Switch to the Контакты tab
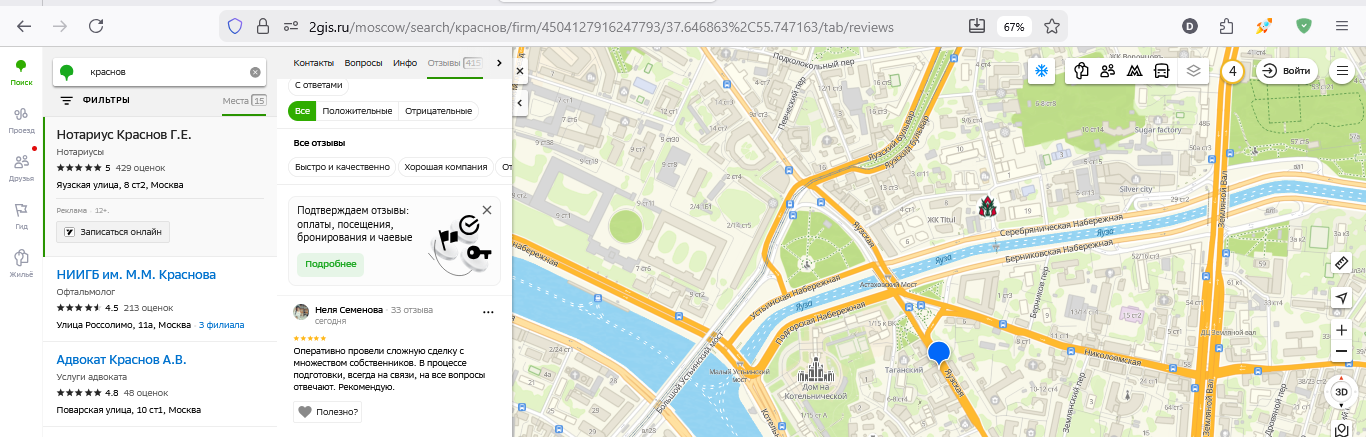 [314, 63]
